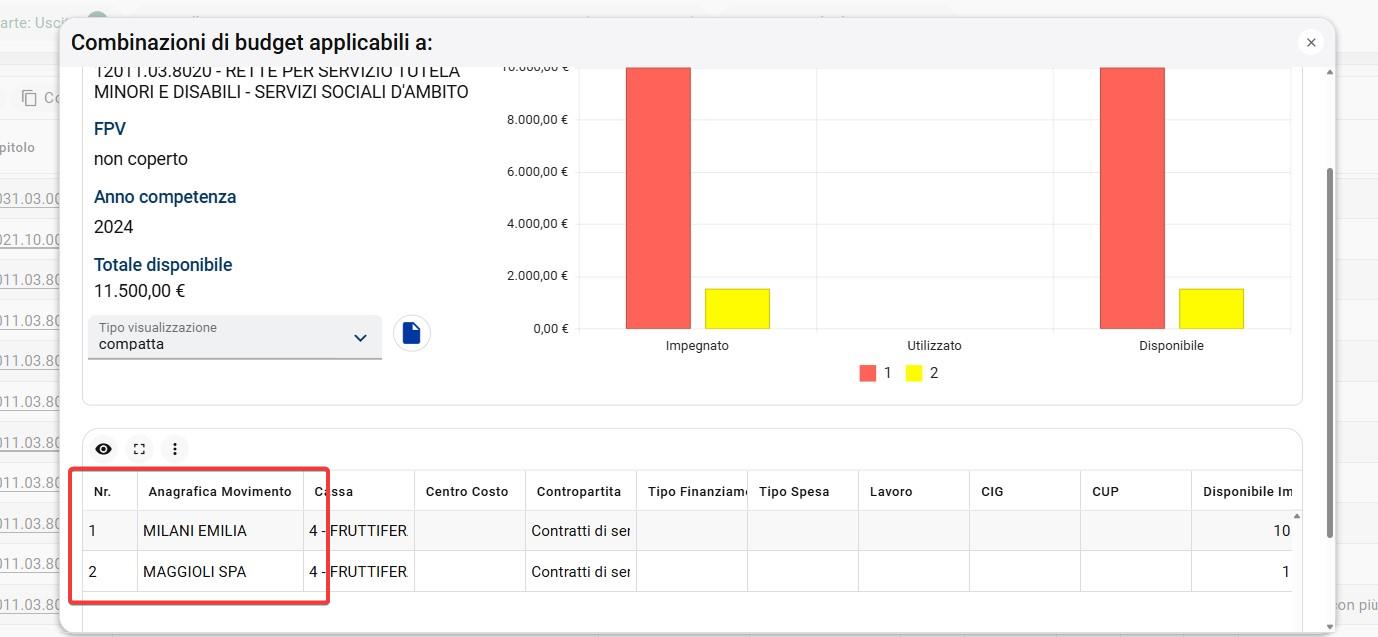
Task: Click the yellow Disponibile bar
Action: pyautogui.click(x=1211, y=309)
